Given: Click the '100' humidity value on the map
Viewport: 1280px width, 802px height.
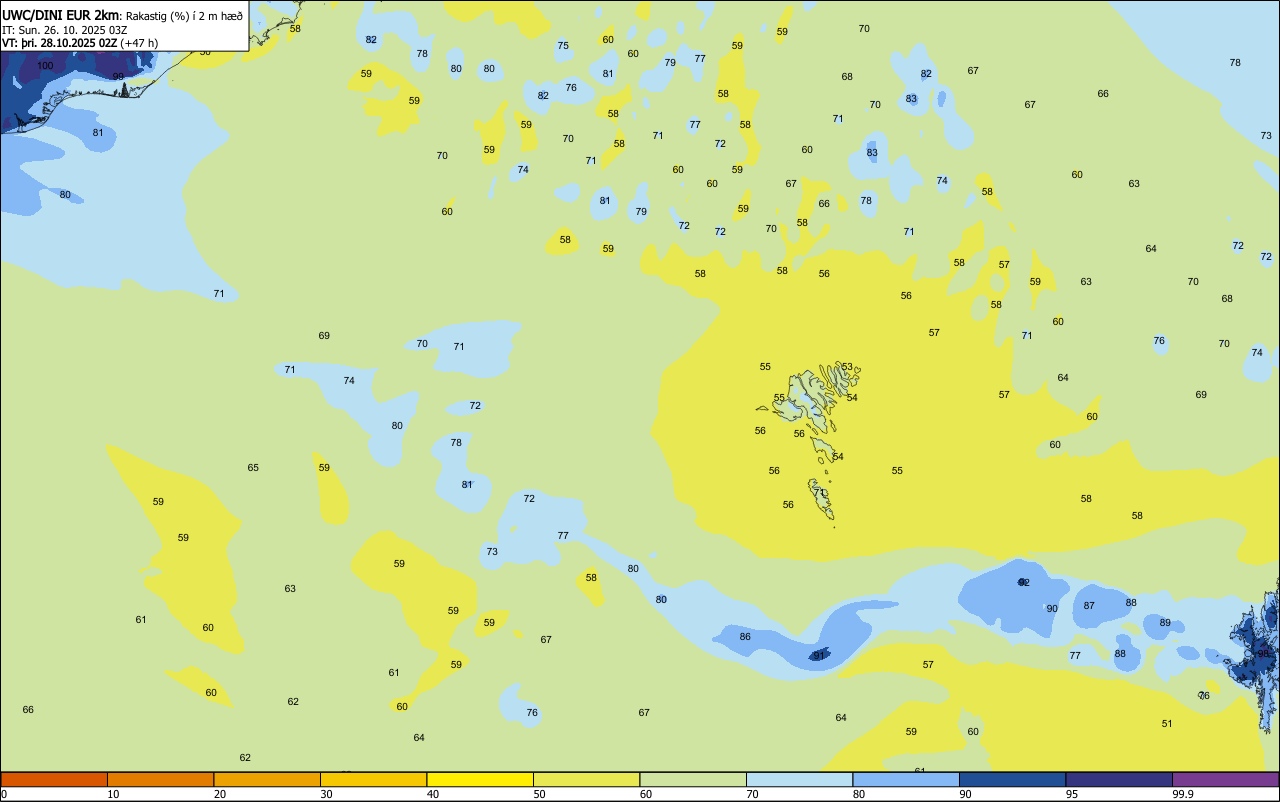Looking at the screenshot, I should click(45, 66).
